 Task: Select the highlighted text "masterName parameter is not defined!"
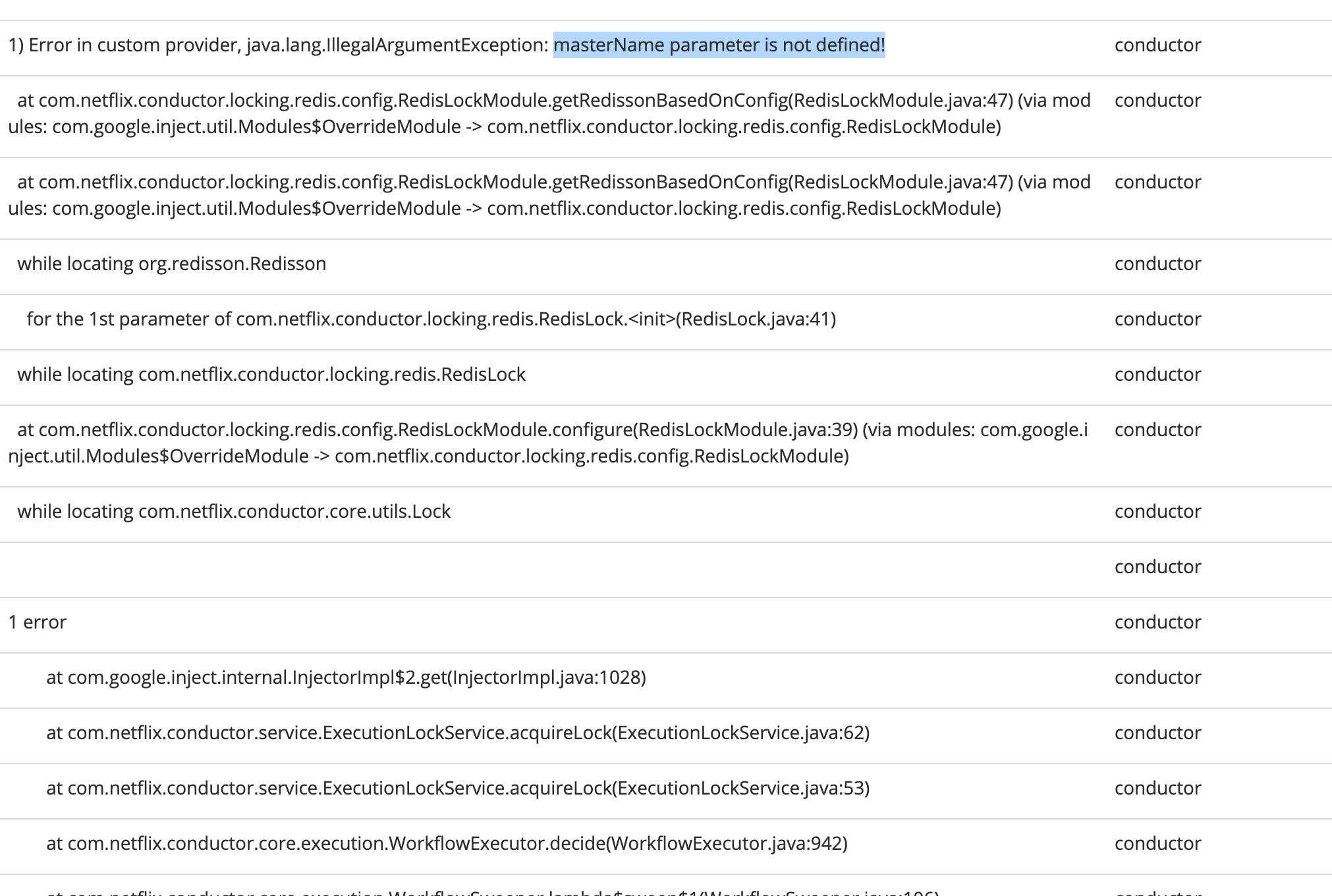(719, 45)
